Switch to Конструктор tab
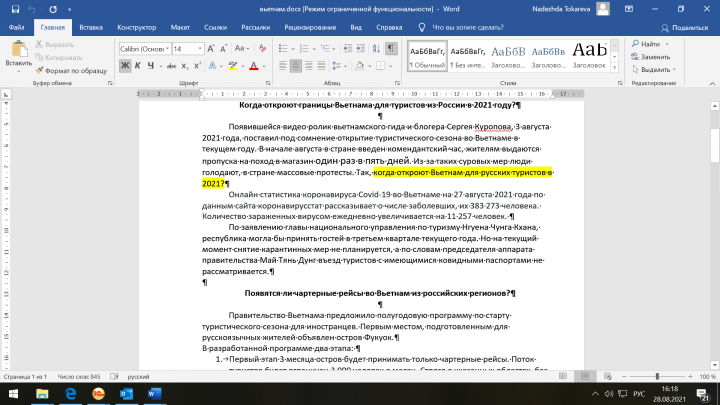 tap(137, 28)
